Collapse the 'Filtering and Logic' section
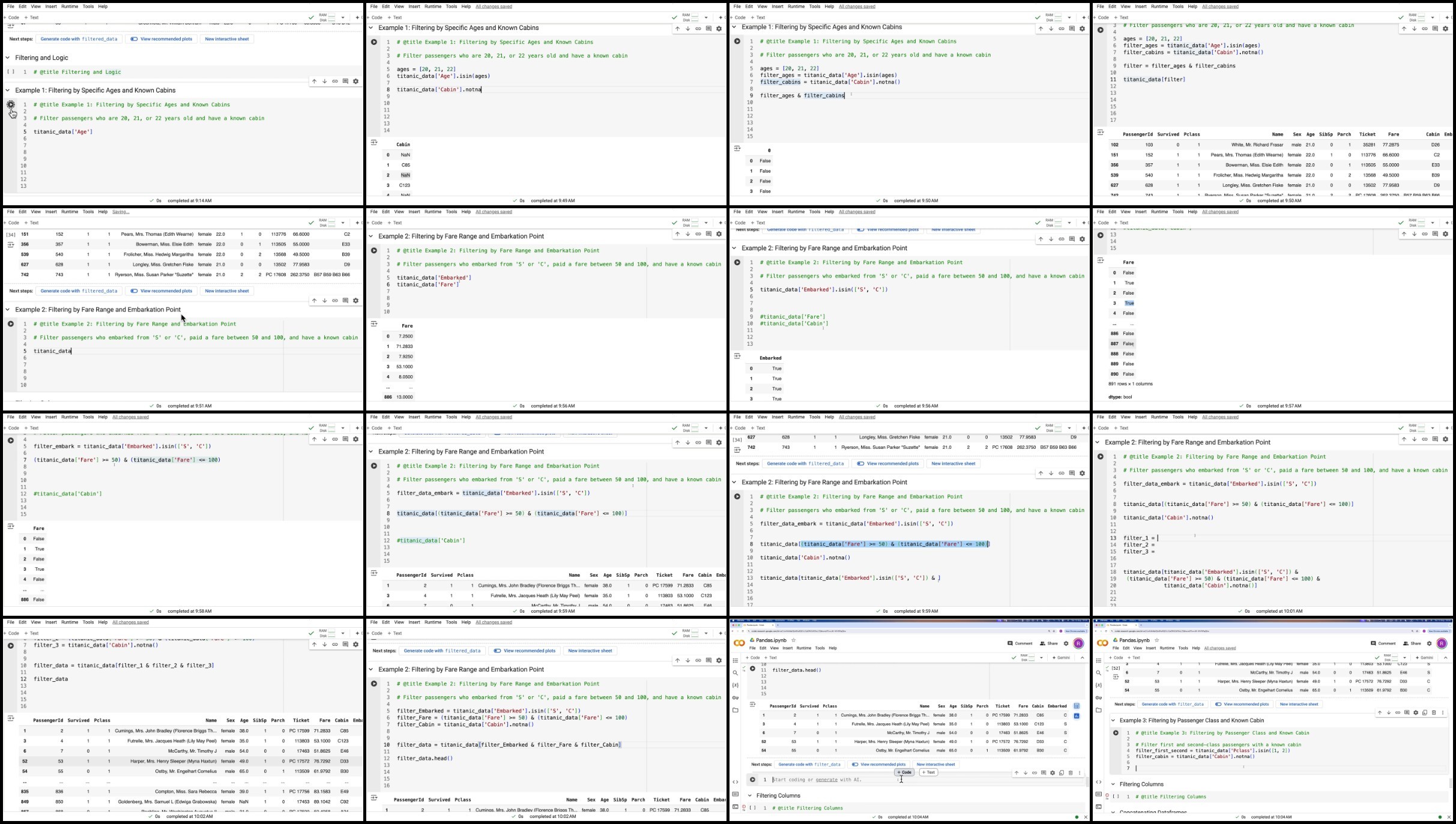The height and width of the screenshot is (824, 1456). click(x=8, y=58)
